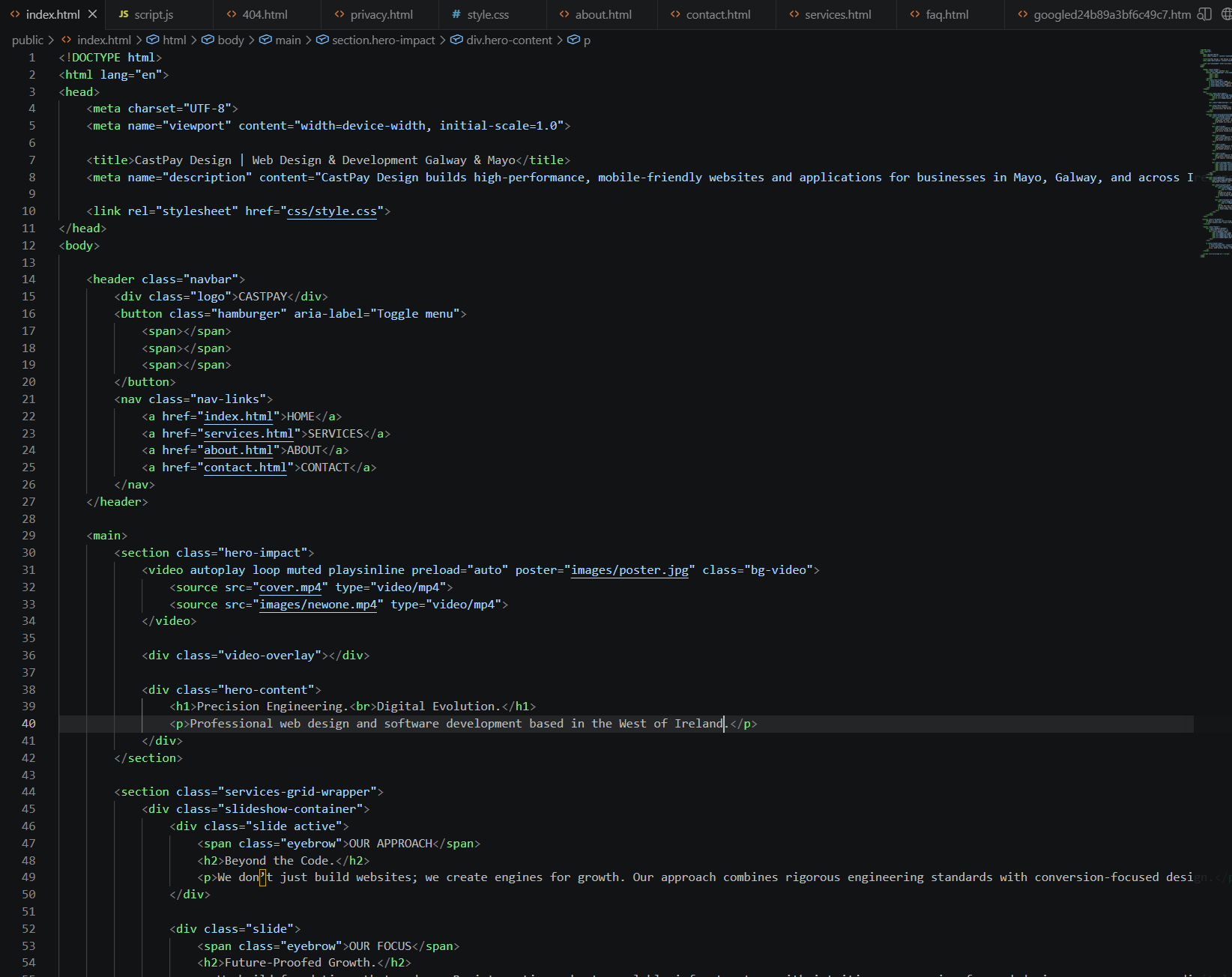Click the HTML icon on services.html tab
This screenshot has width=1232, height=977.
coord(794,14)
